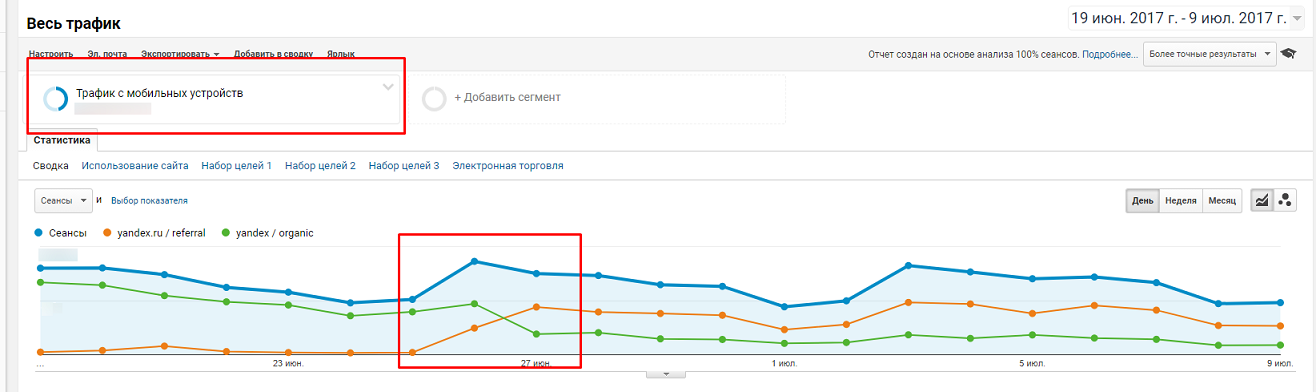Click the empty add-segment circle icon
The image size is (1316, 392).
point(434,98)
